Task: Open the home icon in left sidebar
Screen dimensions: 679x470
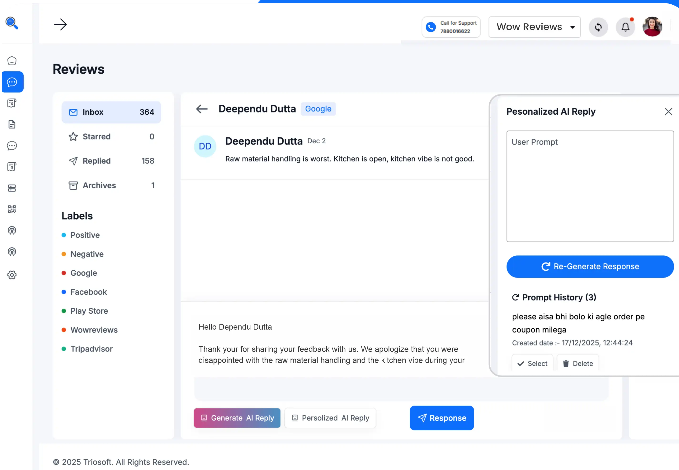Action: pos(12,60)
